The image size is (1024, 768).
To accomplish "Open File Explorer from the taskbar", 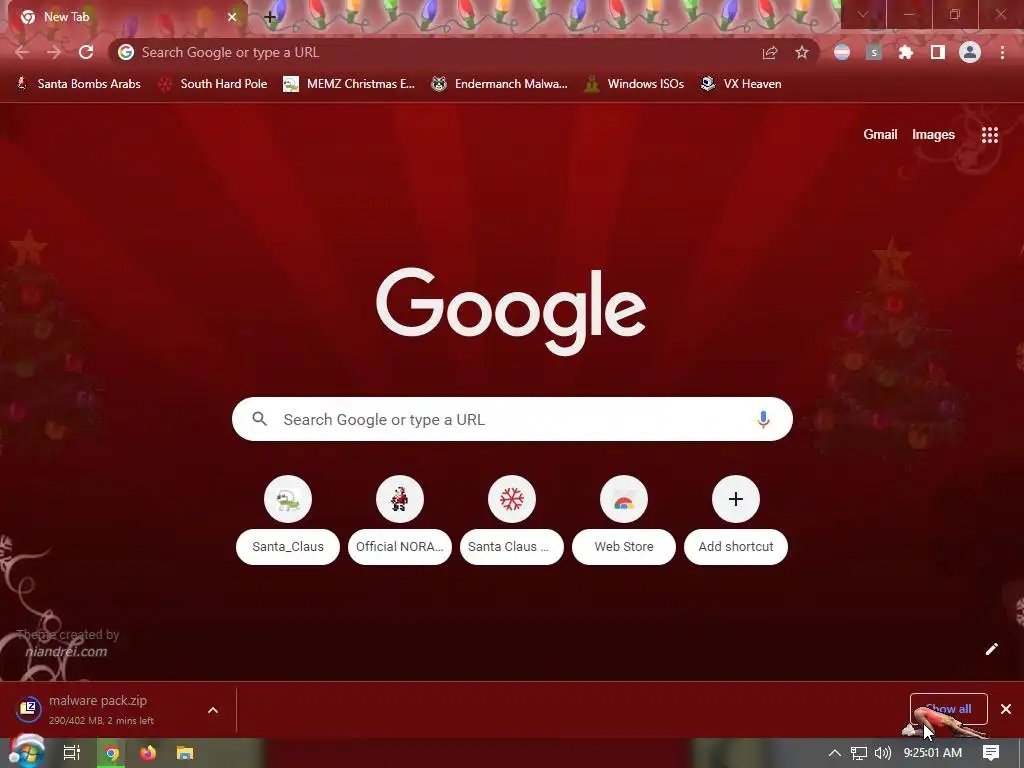I will (185, 753).
